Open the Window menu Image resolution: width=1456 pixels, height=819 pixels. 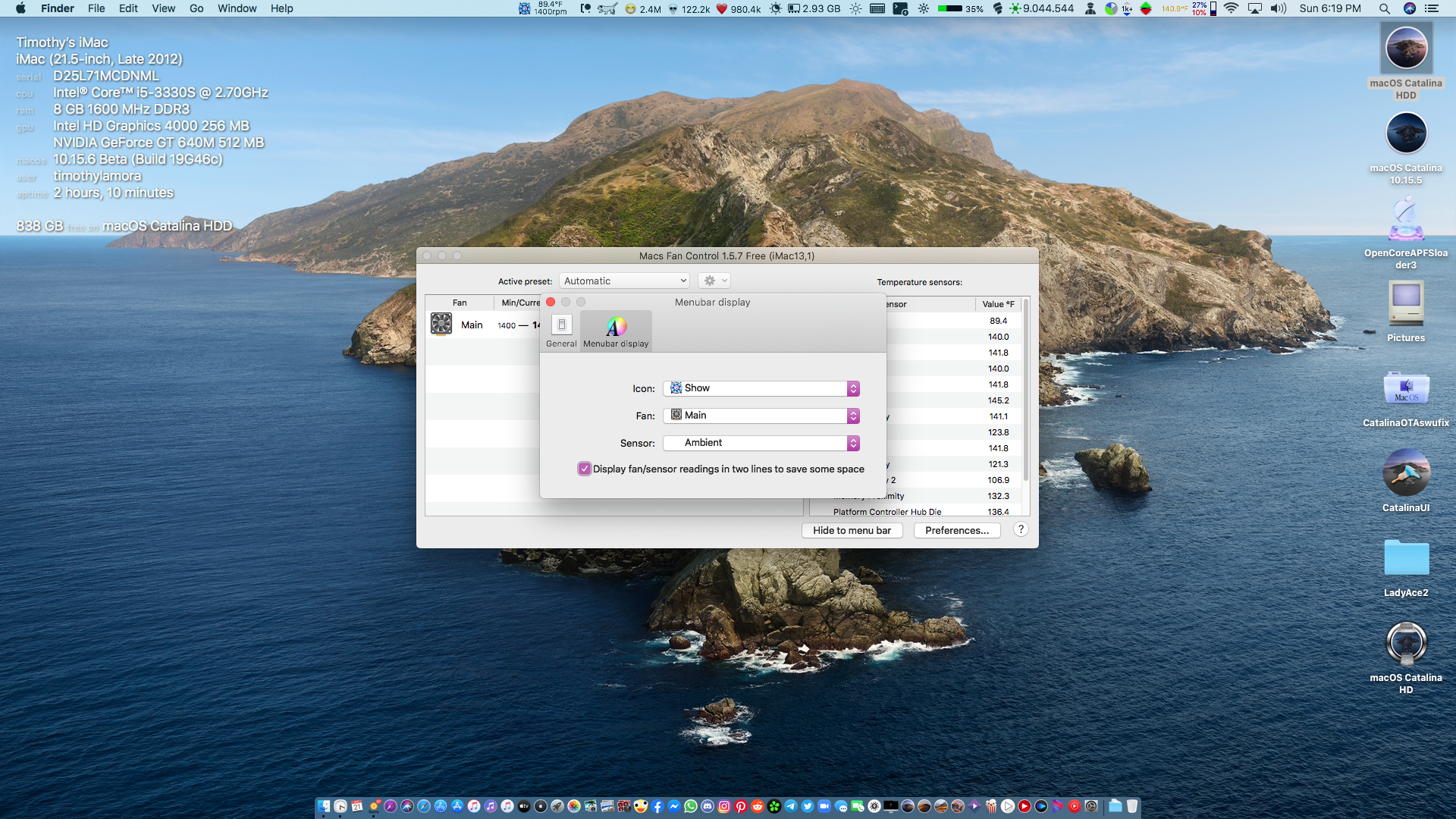pyautogui.click(x=237, y=8)
